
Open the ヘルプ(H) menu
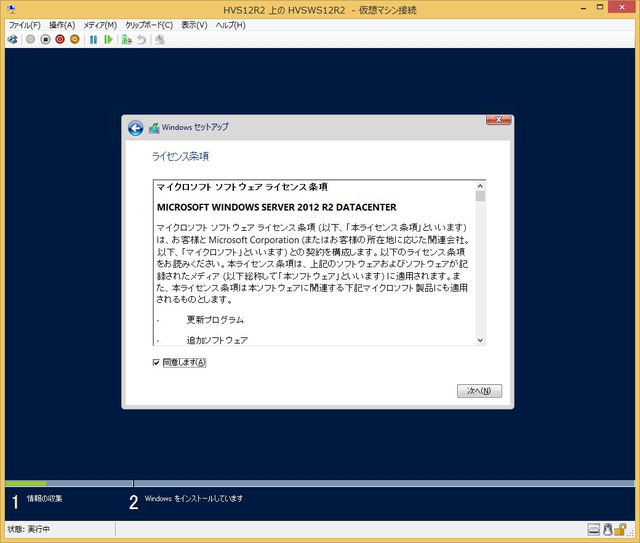tap(230, 25)
